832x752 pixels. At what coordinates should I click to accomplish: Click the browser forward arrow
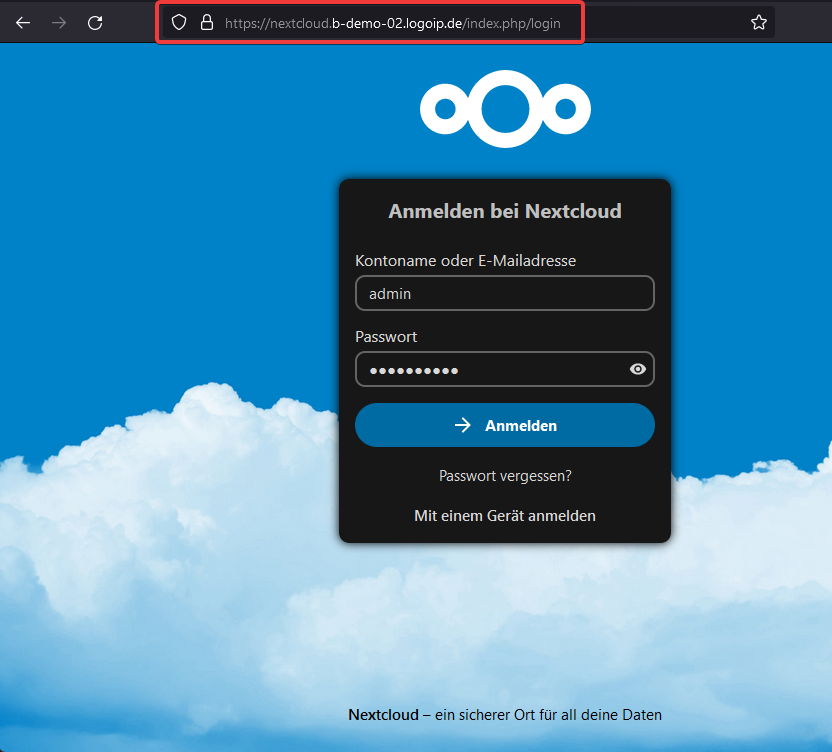59,23
